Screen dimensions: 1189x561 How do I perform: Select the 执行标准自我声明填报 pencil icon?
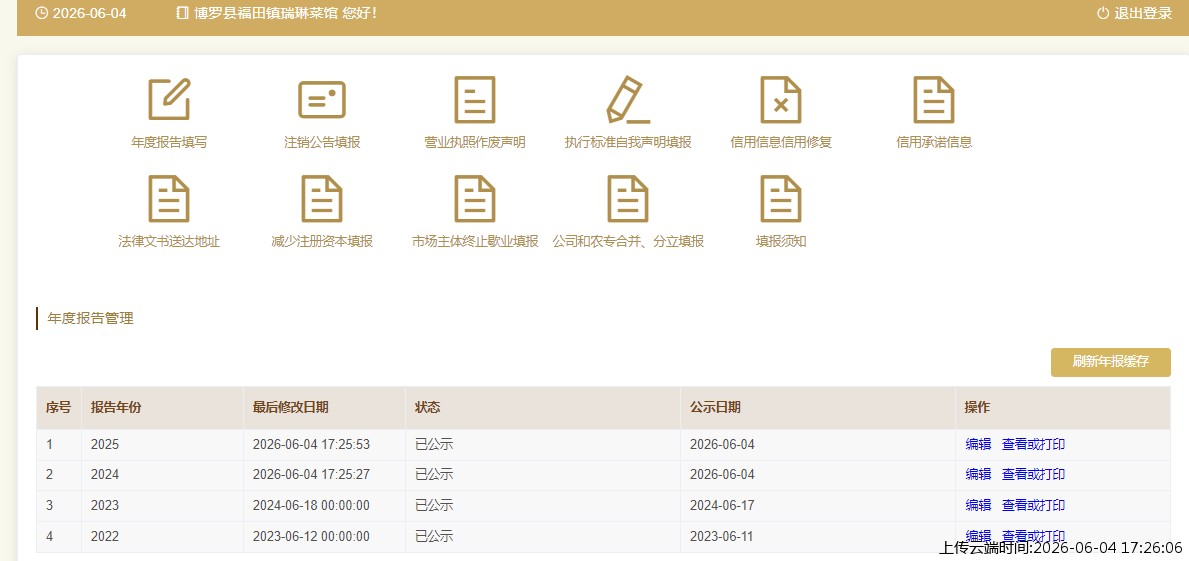pyautogui.click(x=629, y=99)
